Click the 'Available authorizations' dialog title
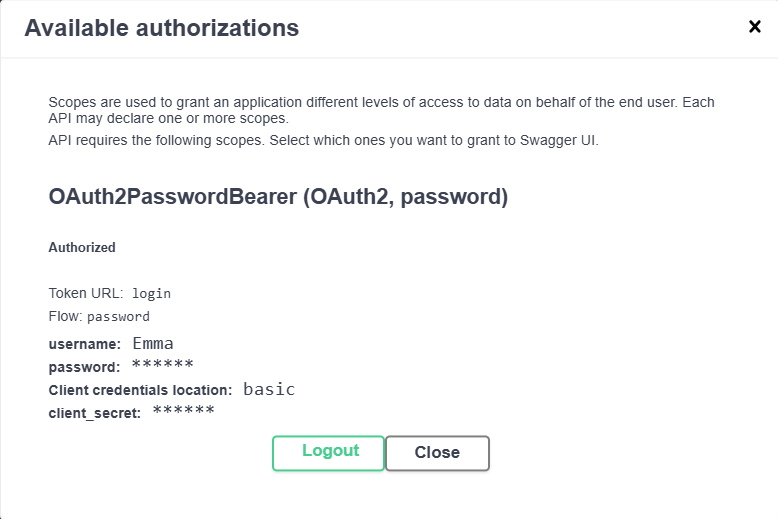The width and height of the screenshot is (778, 519). (161, 28)
